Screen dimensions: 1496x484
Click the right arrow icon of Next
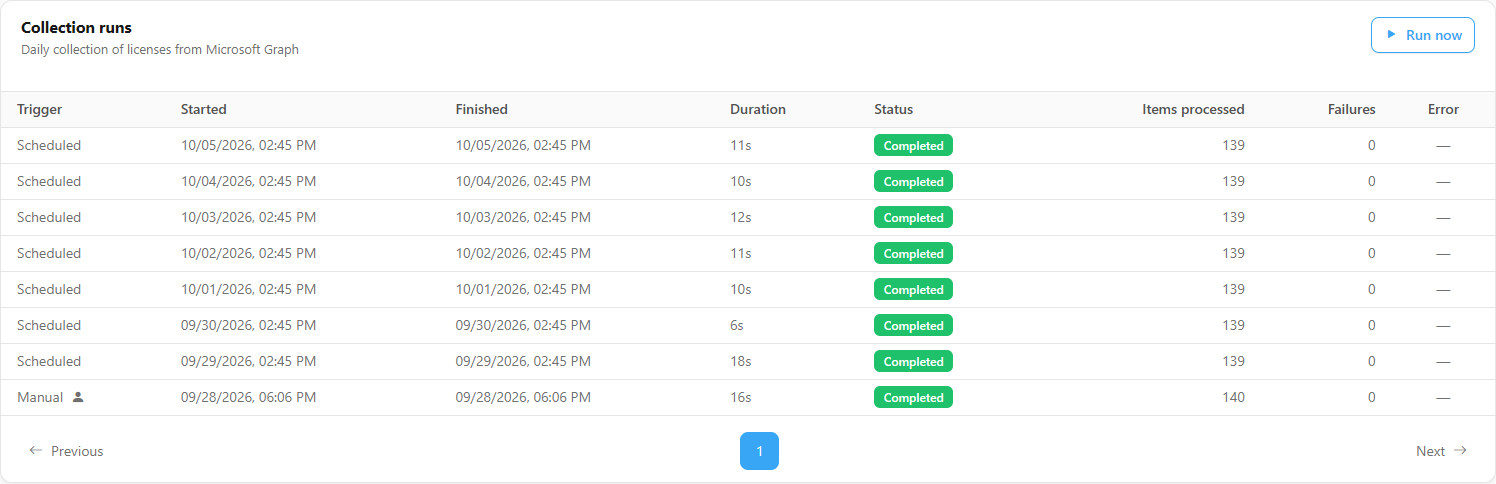coord(1460,451)
